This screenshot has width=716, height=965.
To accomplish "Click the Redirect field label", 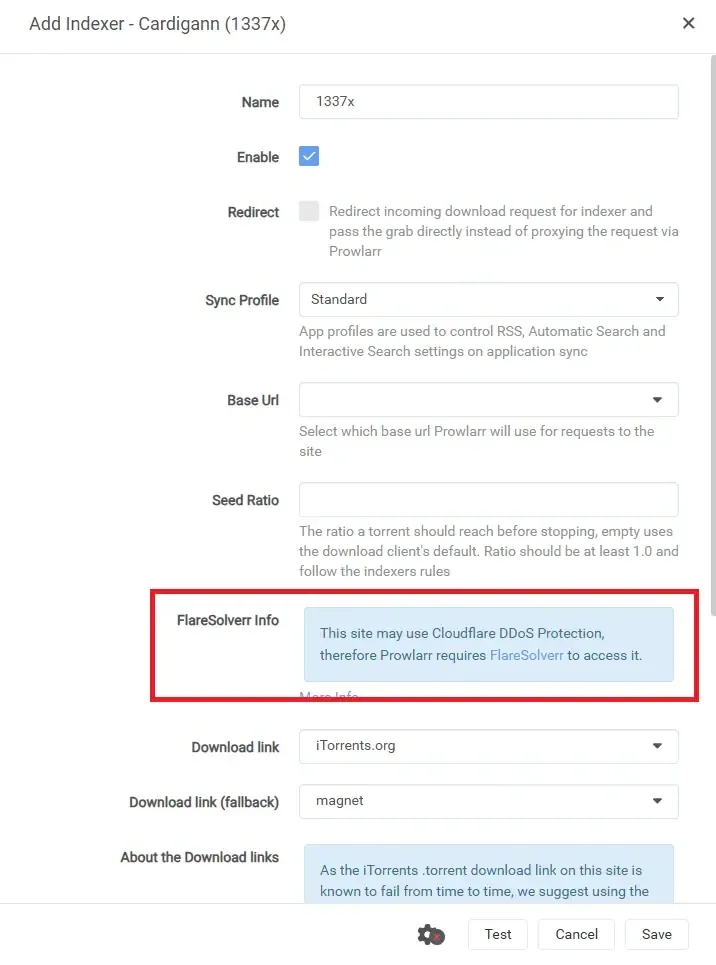I will pos(253,213).
